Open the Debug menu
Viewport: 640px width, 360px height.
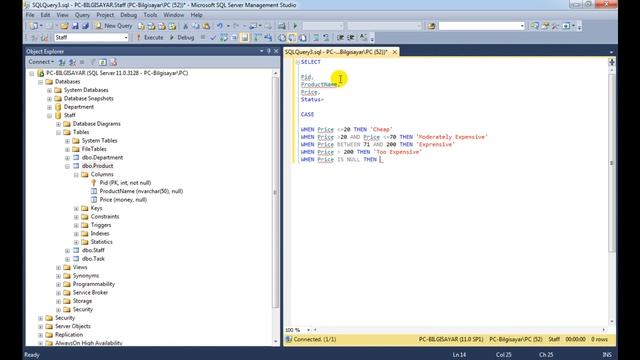pyautogui.click(x=128, y=15)
